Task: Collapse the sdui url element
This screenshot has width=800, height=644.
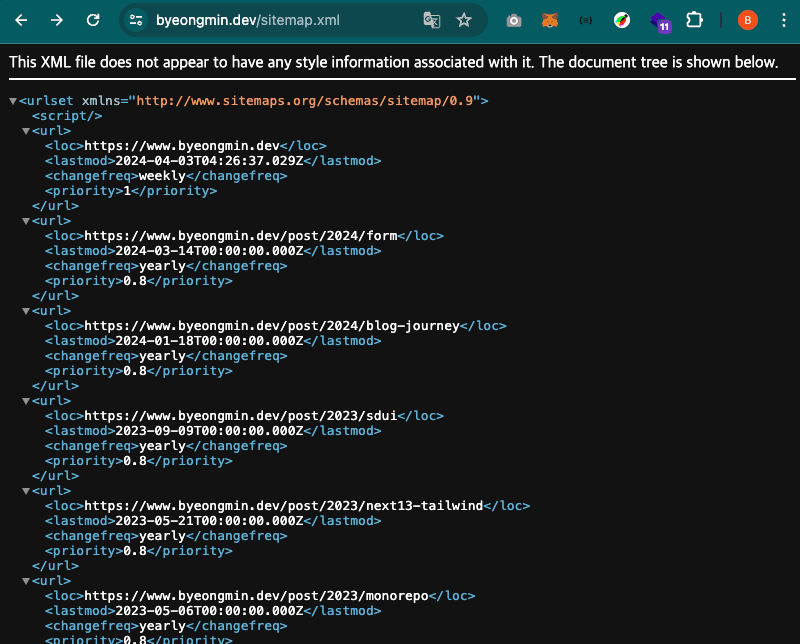Action: [x=25, y=400]
